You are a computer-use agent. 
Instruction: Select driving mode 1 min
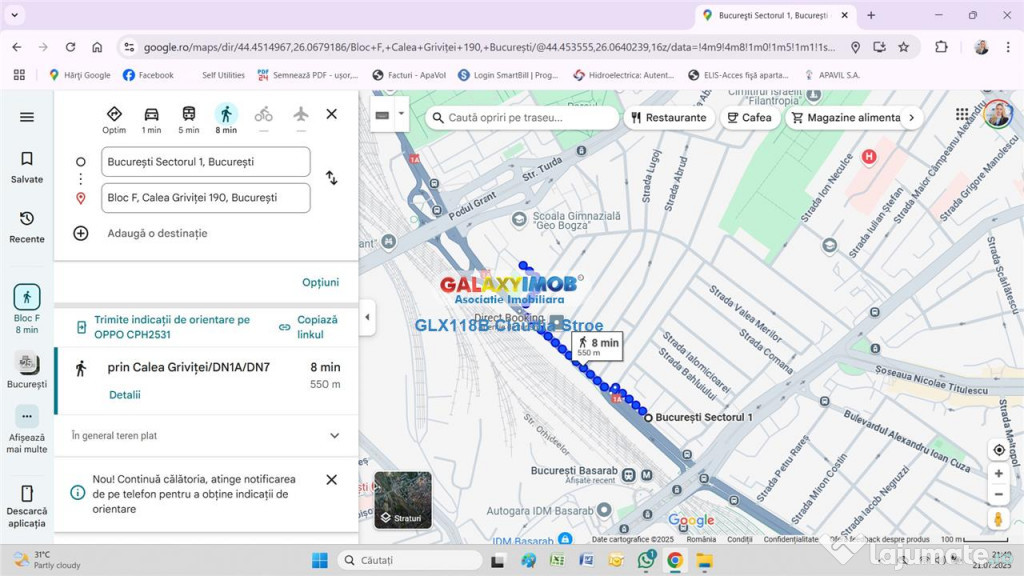coord(152,120)
